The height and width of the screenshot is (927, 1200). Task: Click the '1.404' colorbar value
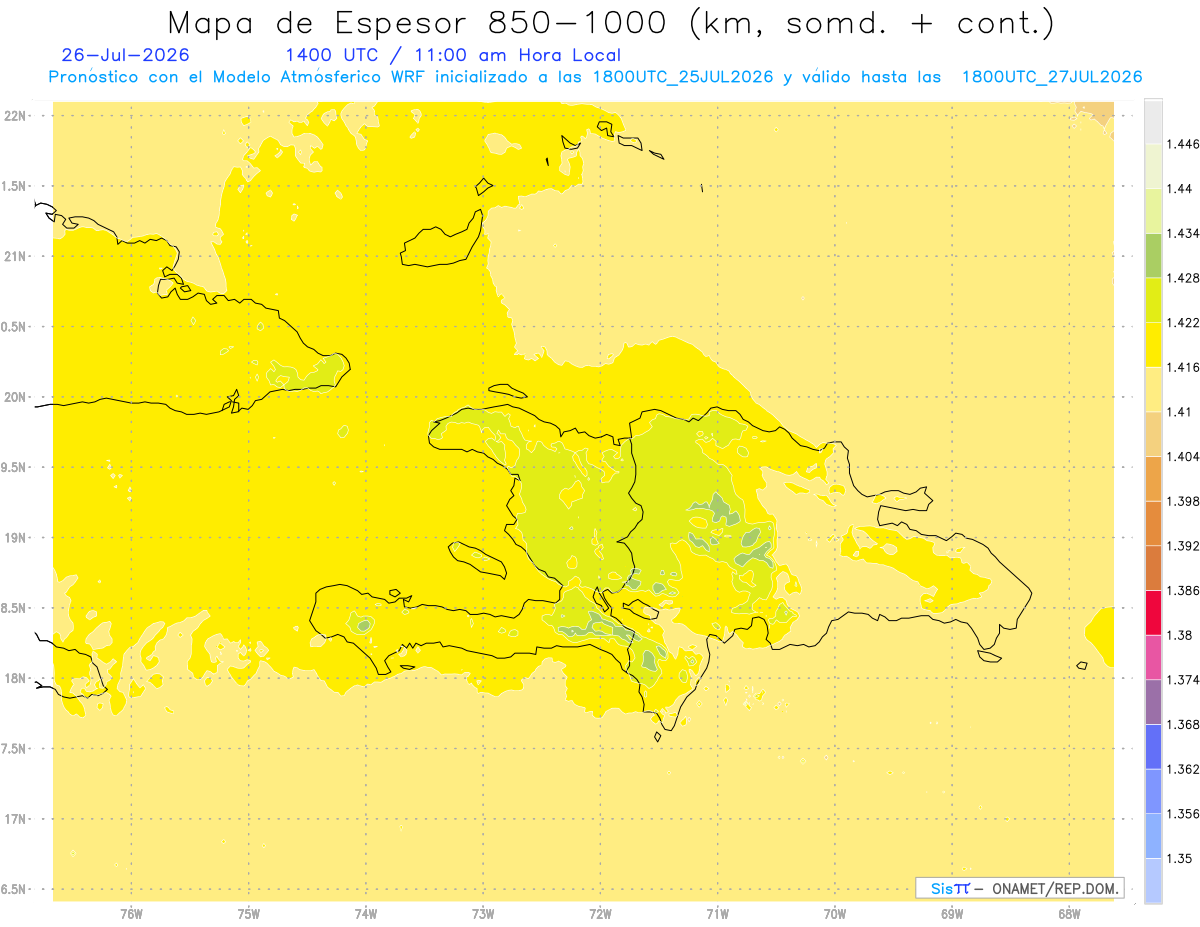1181,456
